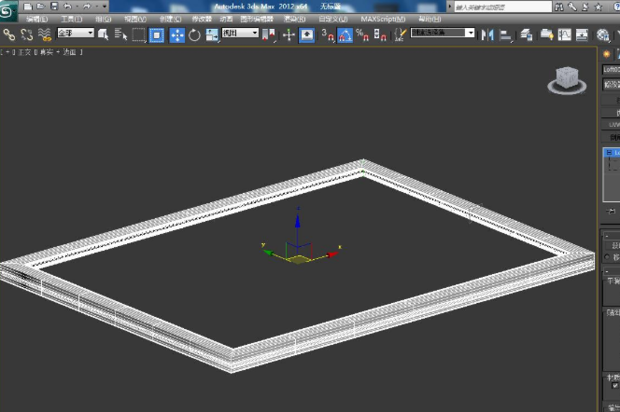Open the Schematic View icon
This screenshot has width=620, height=412.
coord(582,35)
